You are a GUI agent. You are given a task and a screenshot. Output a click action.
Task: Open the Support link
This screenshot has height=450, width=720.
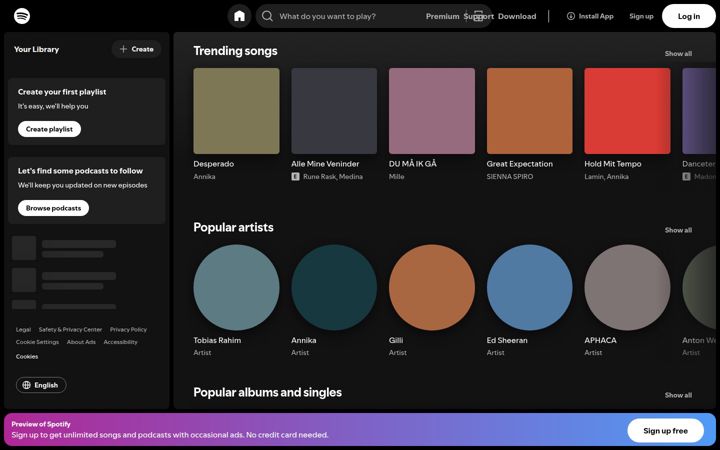[x=478, y=16]
